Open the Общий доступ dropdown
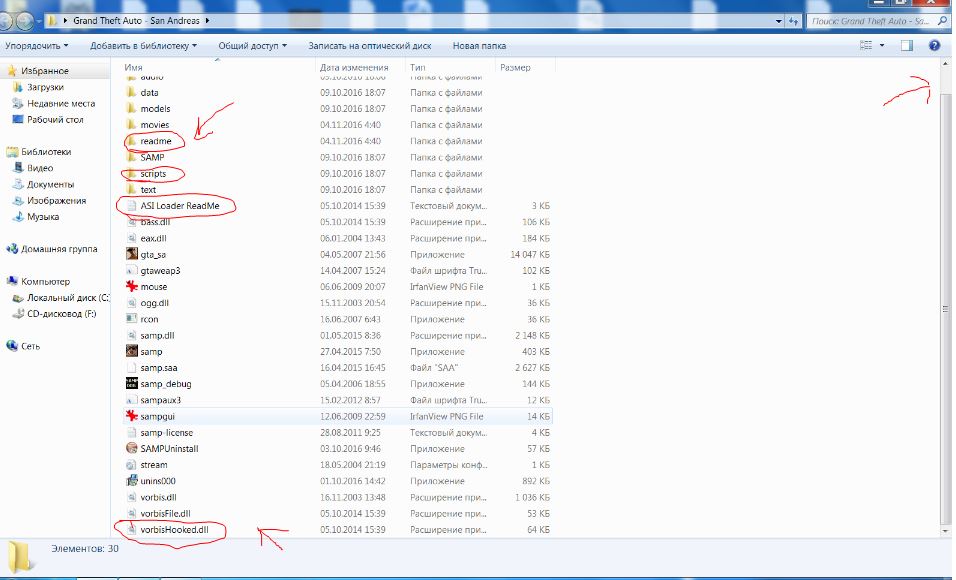Viewport: 956px width, 580px height. tap(252, 46)
